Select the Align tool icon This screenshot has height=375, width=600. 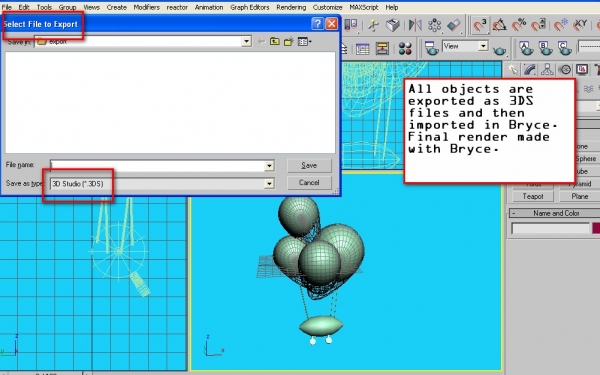click(x=454, y=26)
